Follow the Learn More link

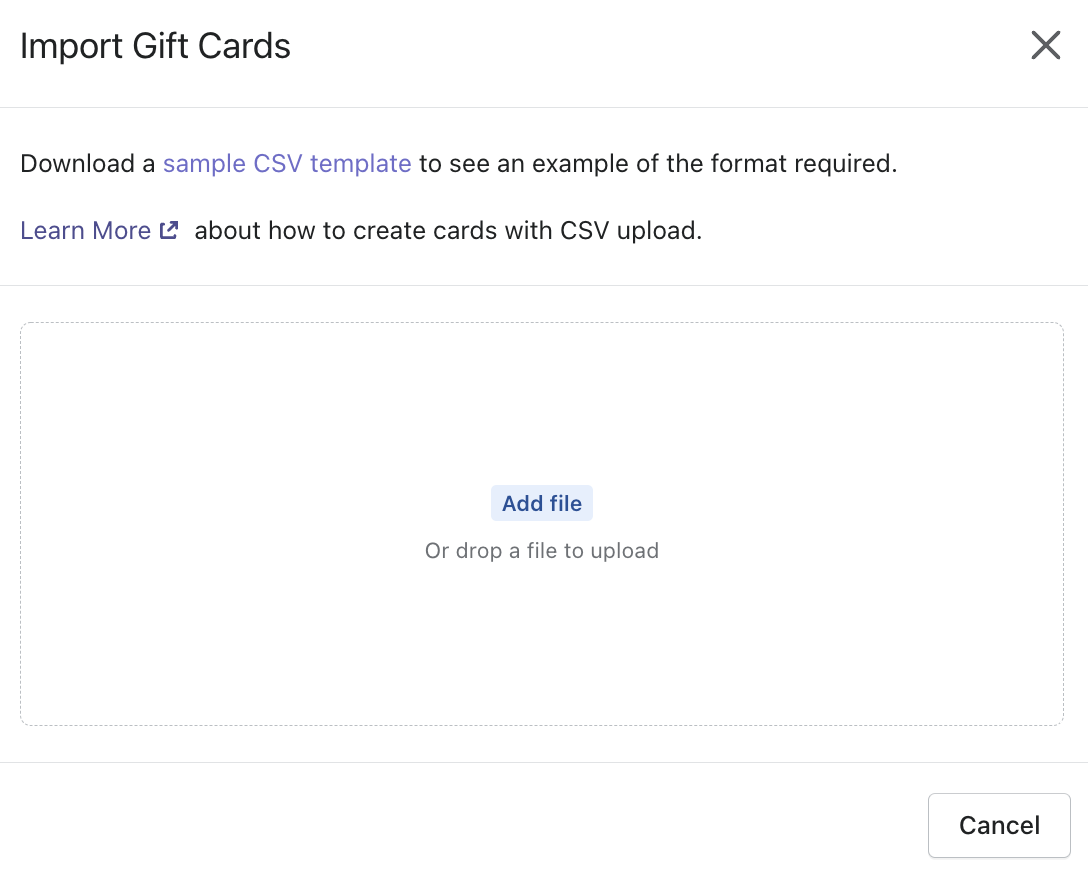(86, 231)
